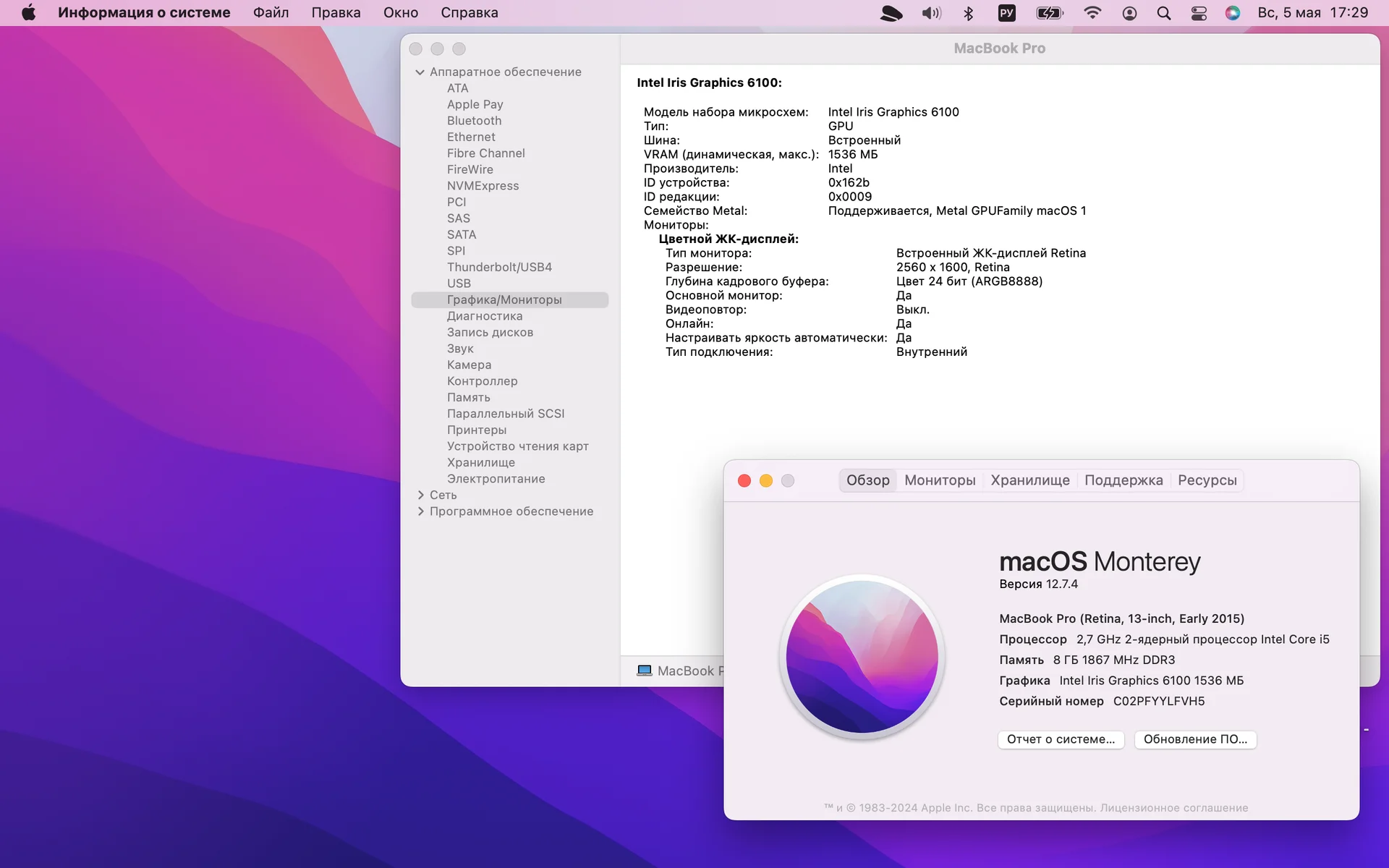Open the Bluetooth menu bar icon

click(969, 13)
